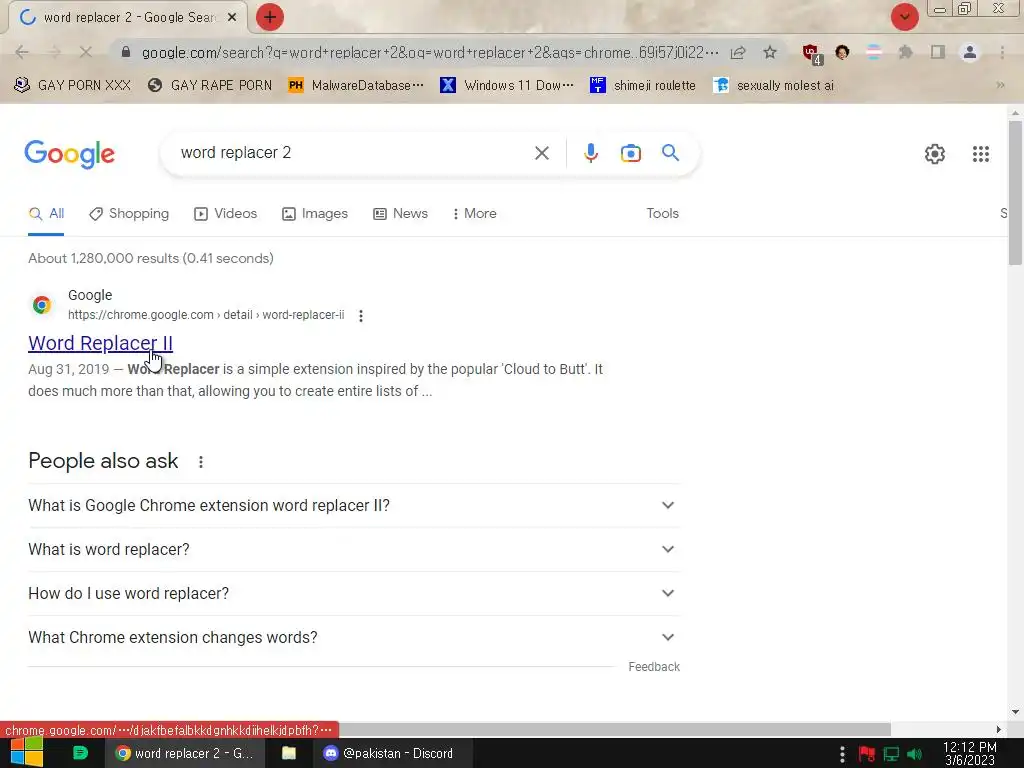Image resolution: width=1024 pixels, height=768 pixels.
Task: Open result options three dots near URL
Action: [360, 316]
